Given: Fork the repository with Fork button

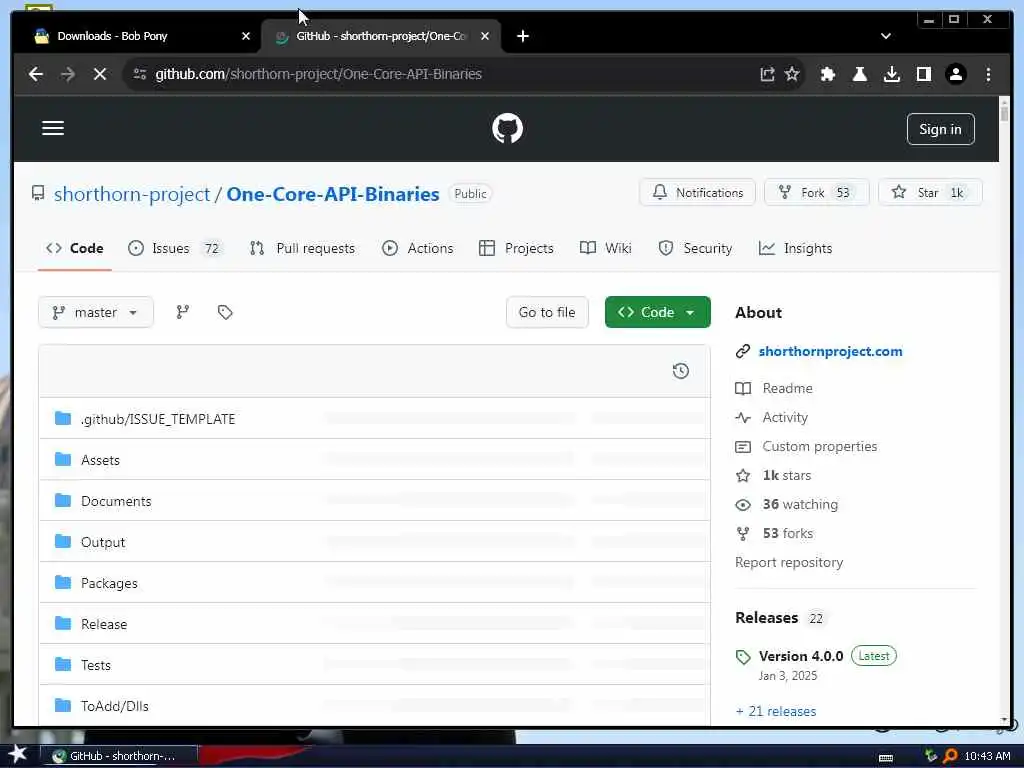Looking at the screenshot, I should (x=817, y=193).
